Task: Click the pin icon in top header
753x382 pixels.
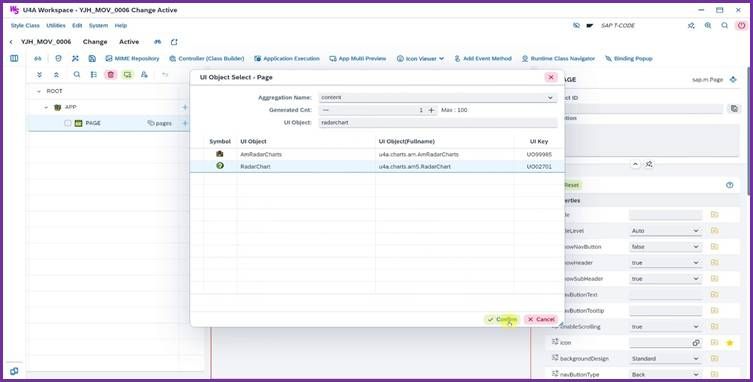Action: [691, 25]
